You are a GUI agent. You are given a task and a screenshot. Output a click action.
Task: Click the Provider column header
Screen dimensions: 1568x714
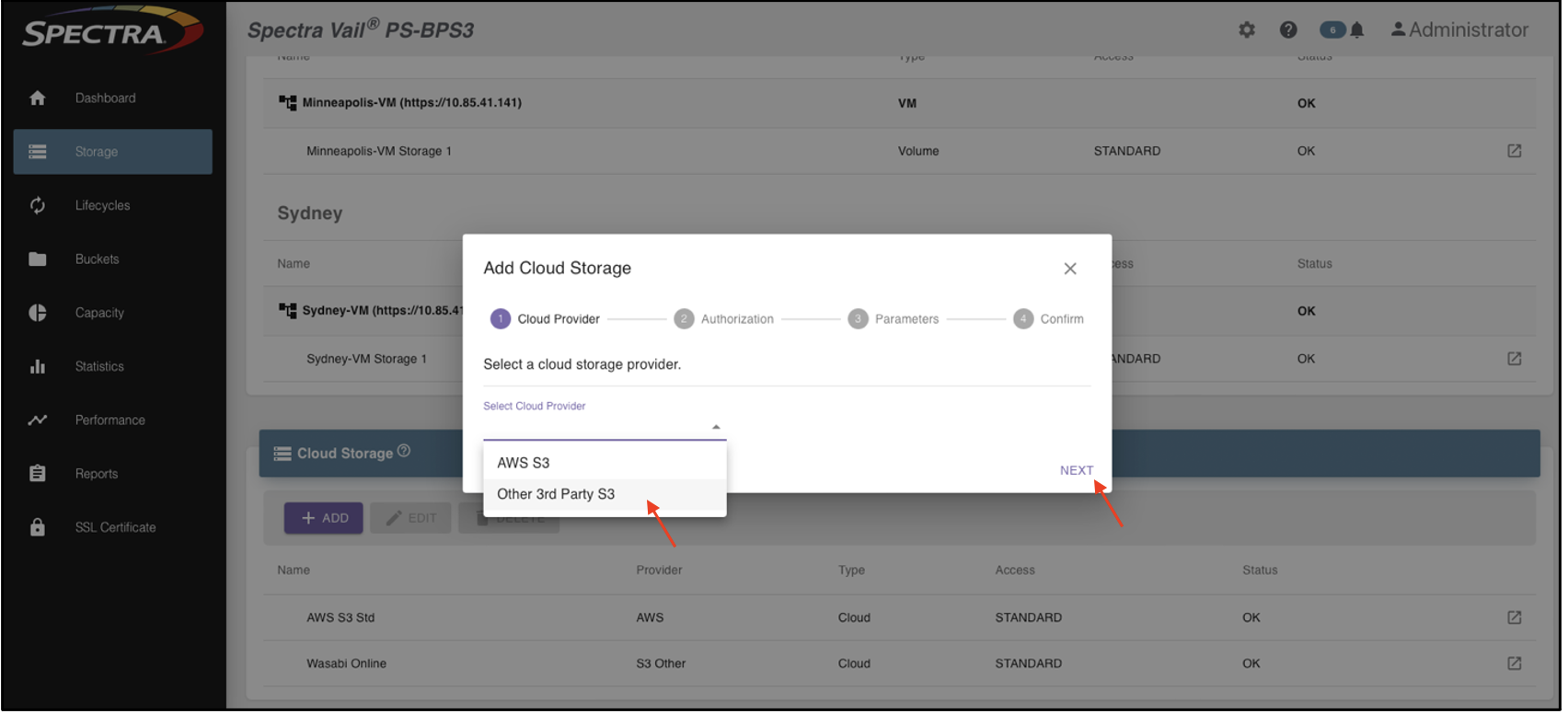[659, 570]
